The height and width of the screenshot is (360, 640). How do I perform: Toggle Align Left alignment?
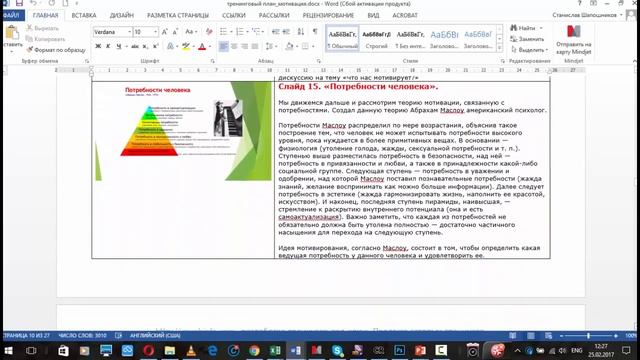pos(223,47)
